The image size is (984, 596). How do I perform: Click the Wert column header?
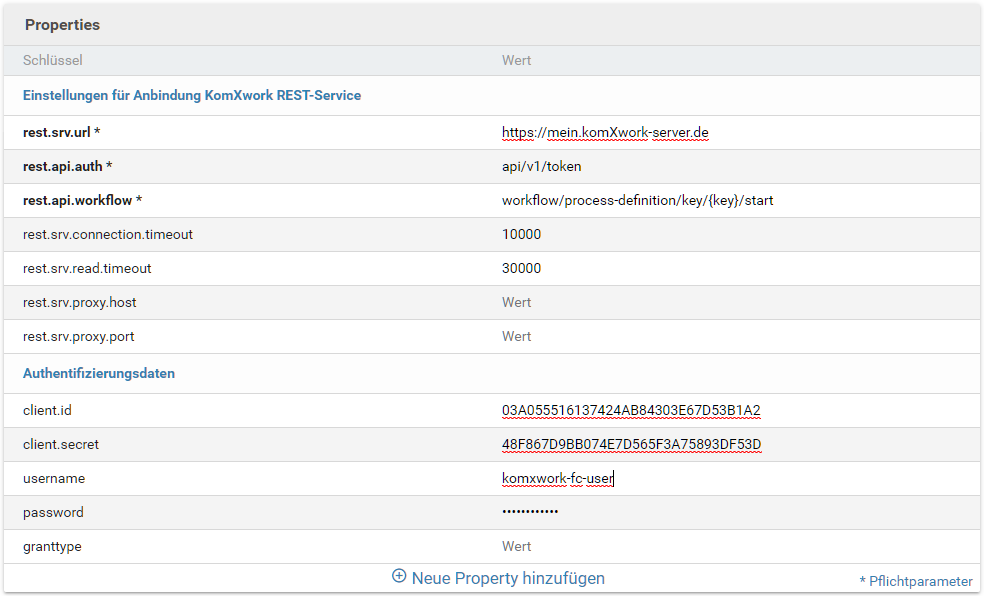[516, 61]
